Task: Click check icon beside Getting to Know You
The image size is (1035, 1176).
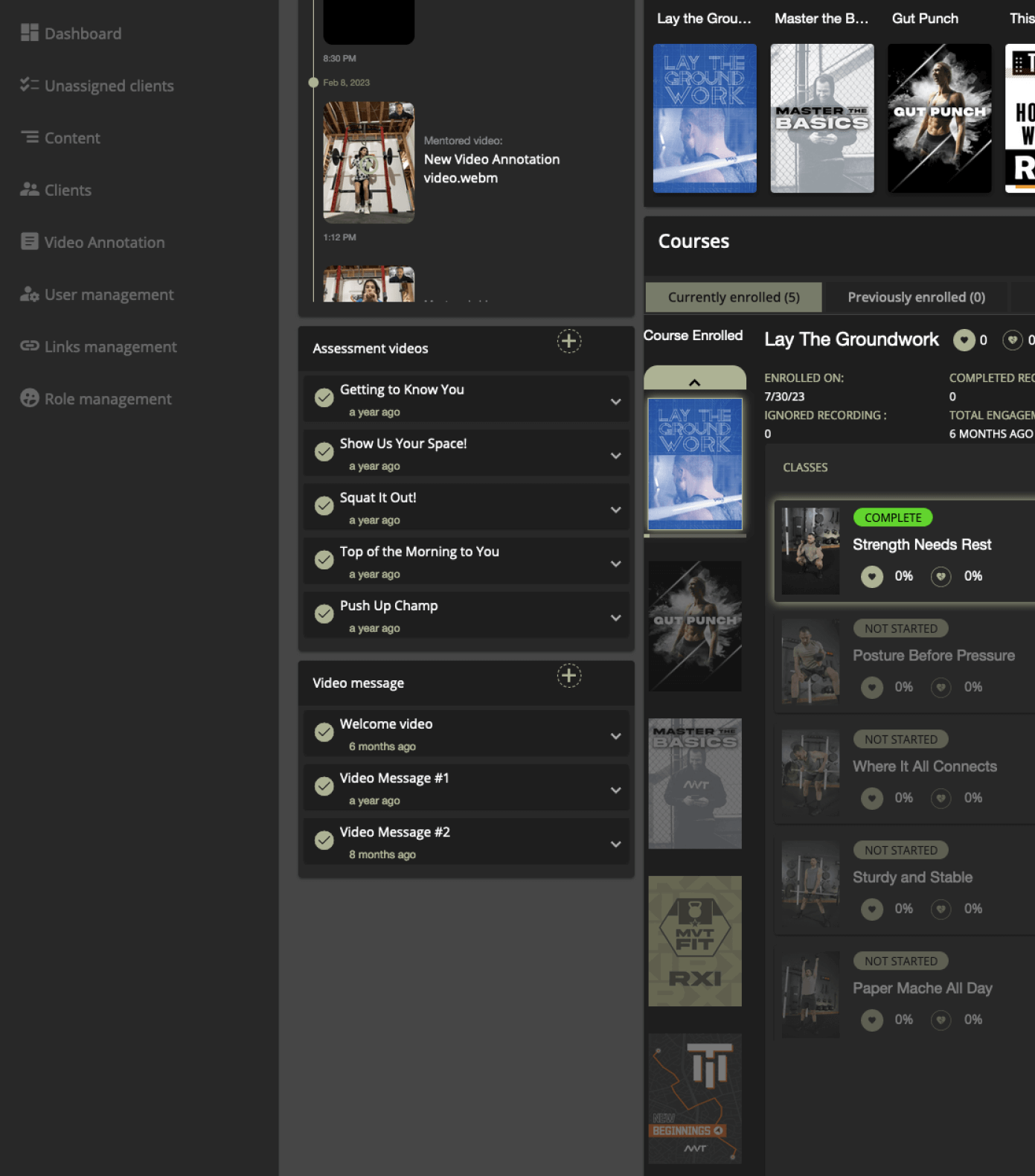Action: point(324,397)
